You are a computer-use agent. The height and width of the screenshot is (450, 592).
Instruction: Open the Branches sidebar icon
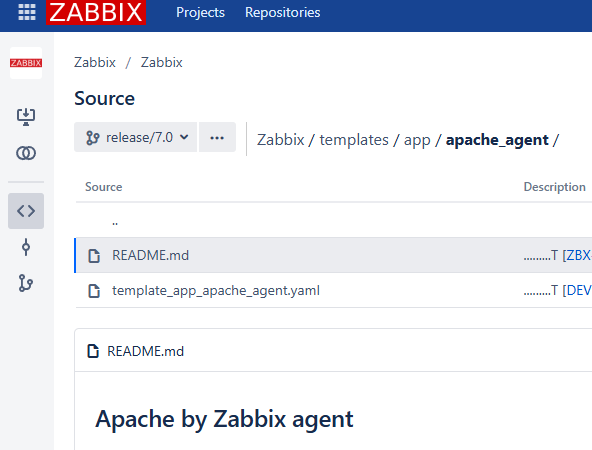(x=26, y=283)
